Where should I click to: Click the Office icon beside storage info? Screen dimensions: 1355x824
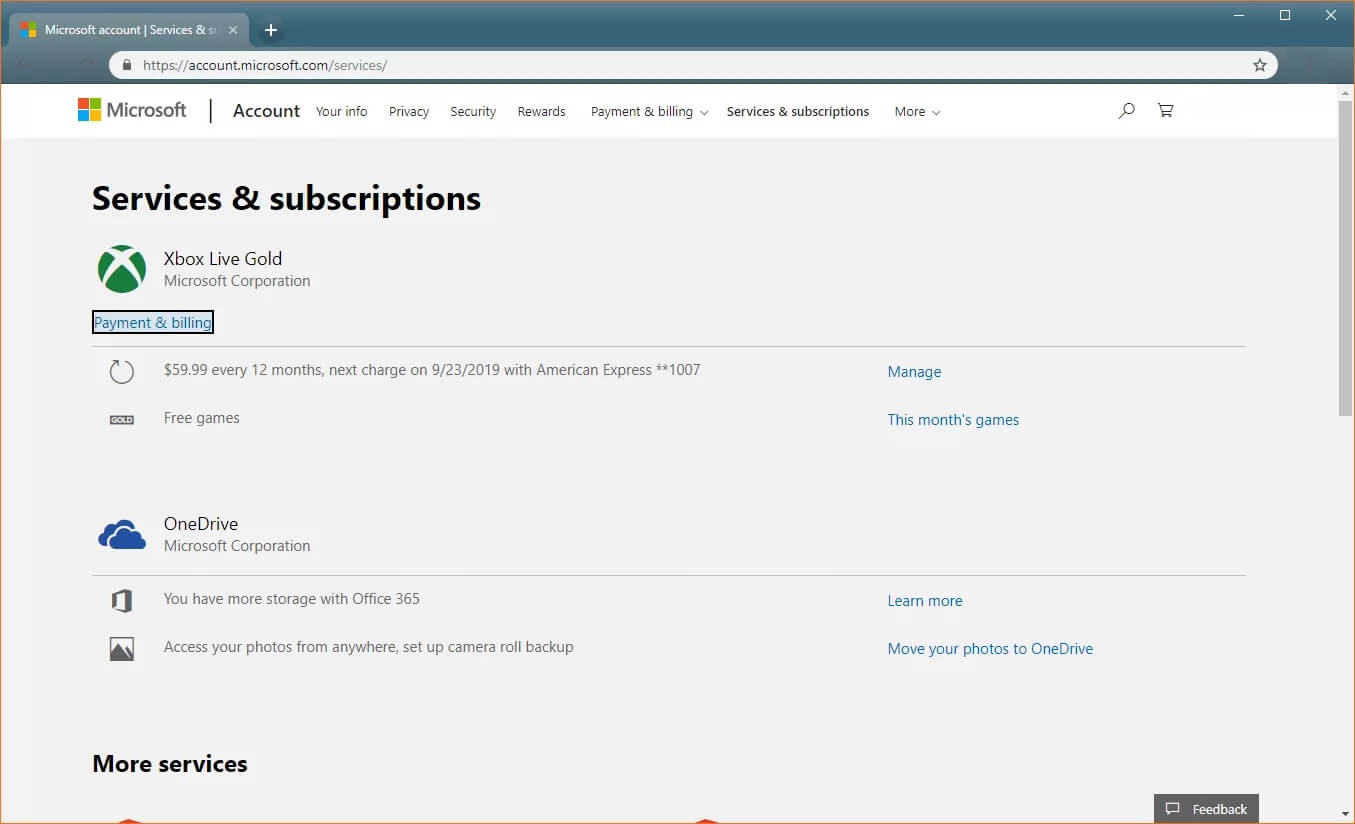(x=121, y=601)
